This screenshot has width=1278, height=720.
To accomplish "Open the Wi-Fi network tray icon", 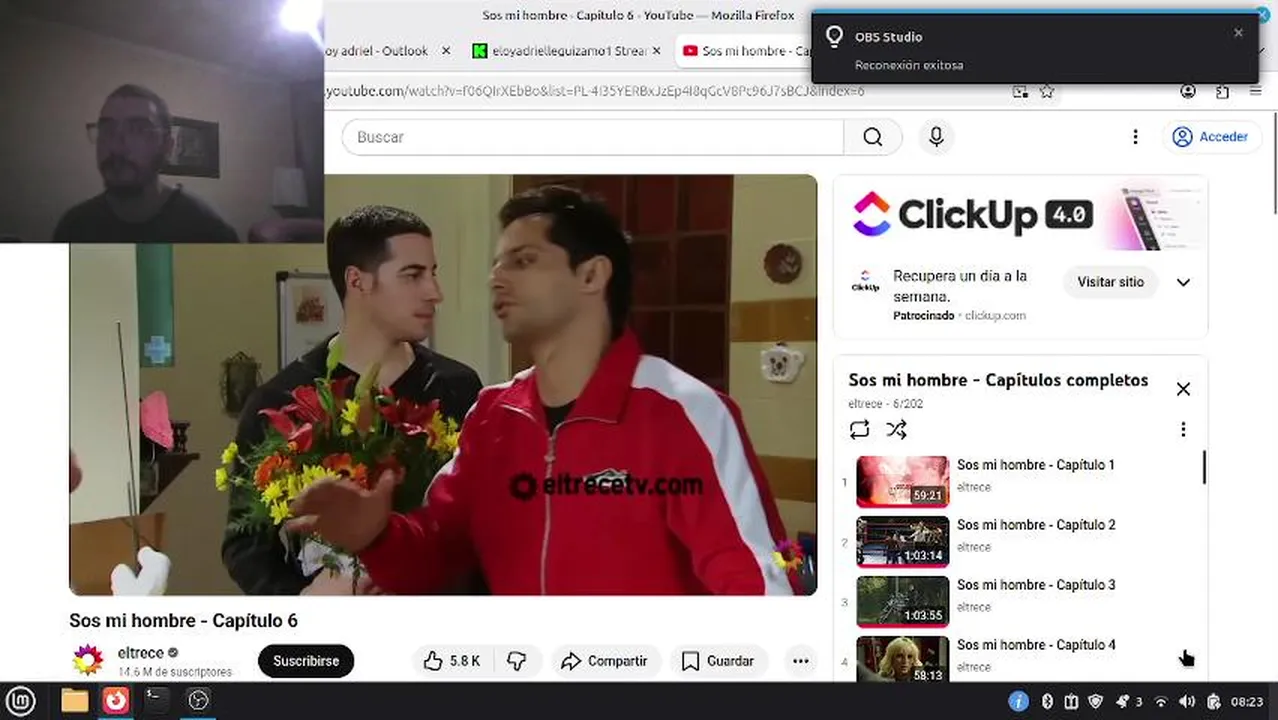I will [1160, 701].
